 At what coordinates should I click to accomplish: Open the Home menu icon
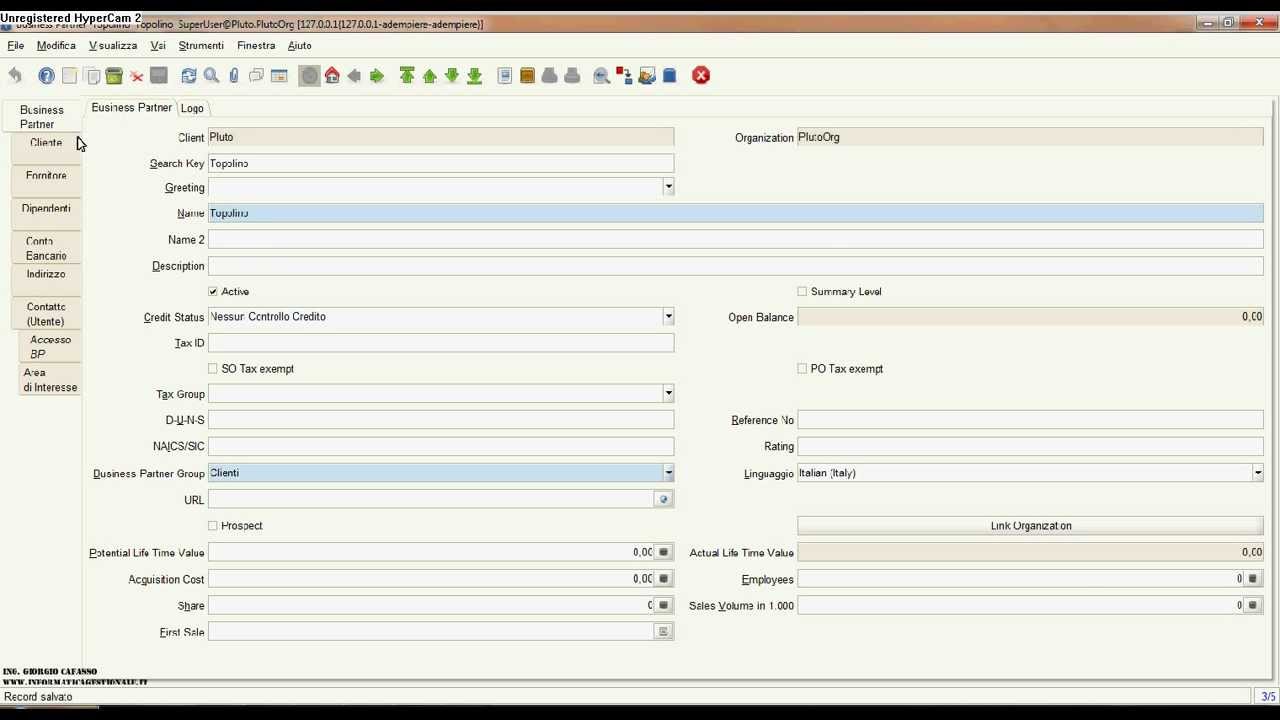click(332, 76)
